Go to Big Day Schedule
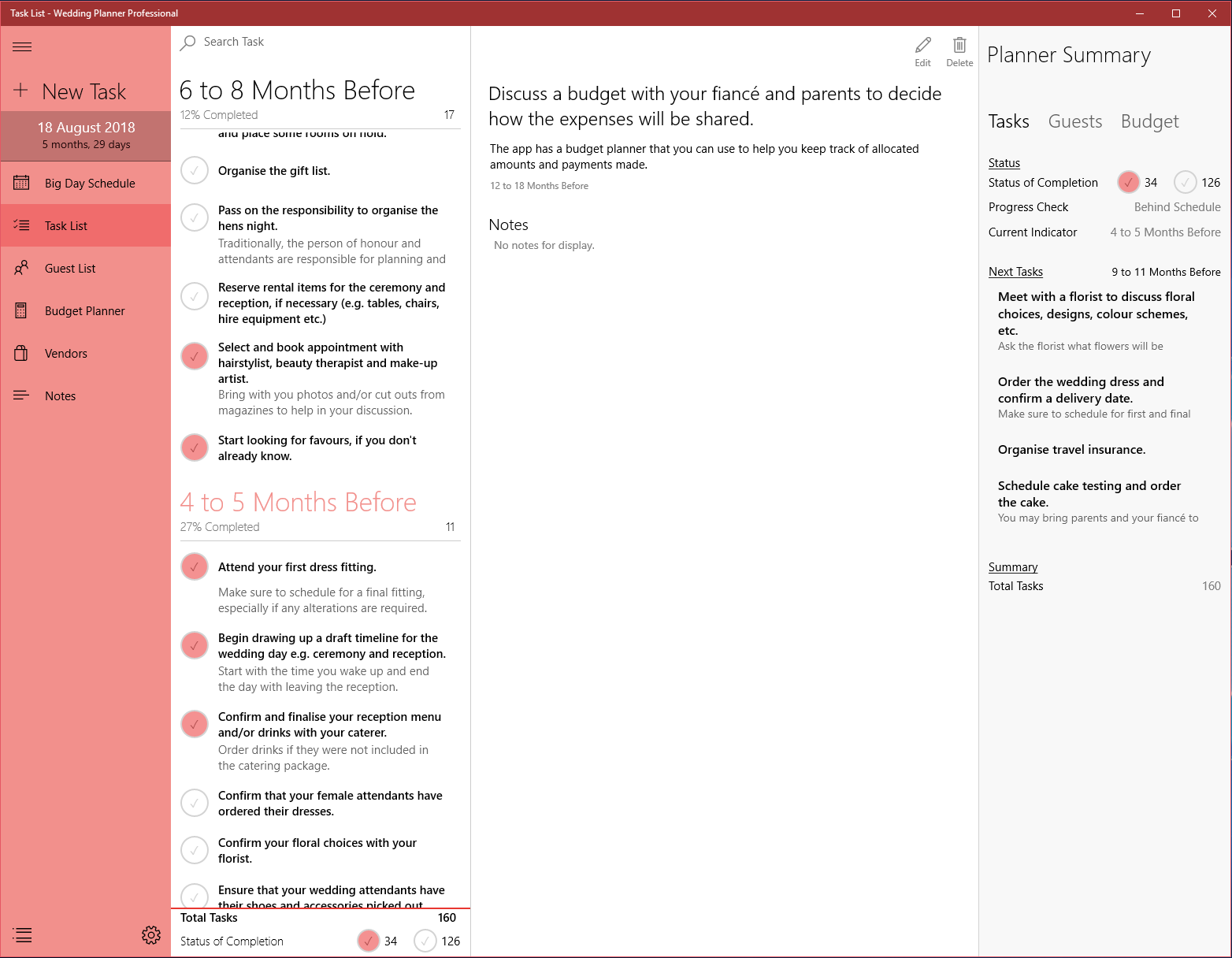 click(86, 183)
